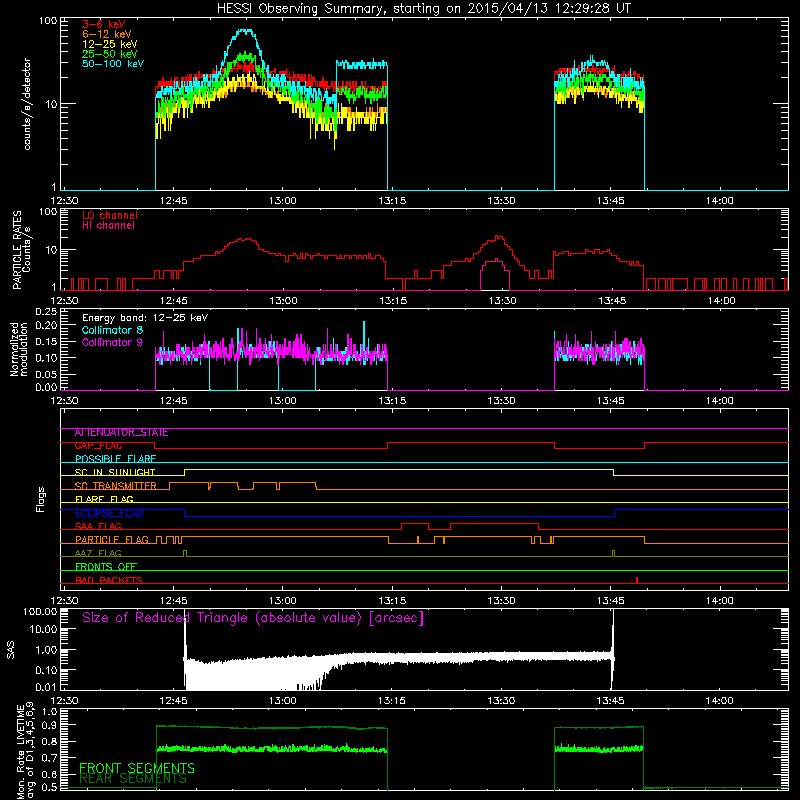Click the SAA_FLAG label
800x800 pixels.
(x=98, y=526)
